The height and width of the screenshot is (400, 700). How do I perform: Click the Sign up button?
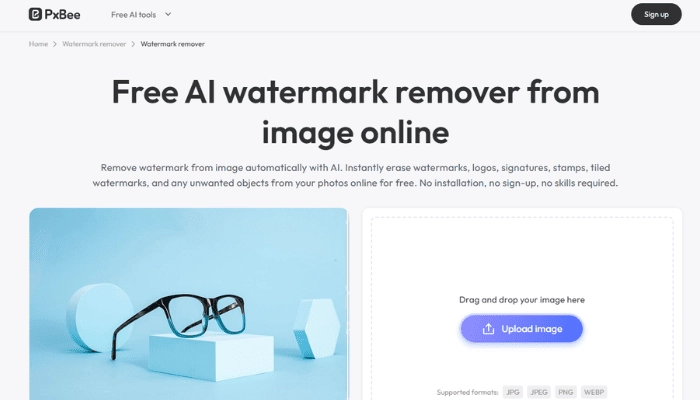coord(656,14)
